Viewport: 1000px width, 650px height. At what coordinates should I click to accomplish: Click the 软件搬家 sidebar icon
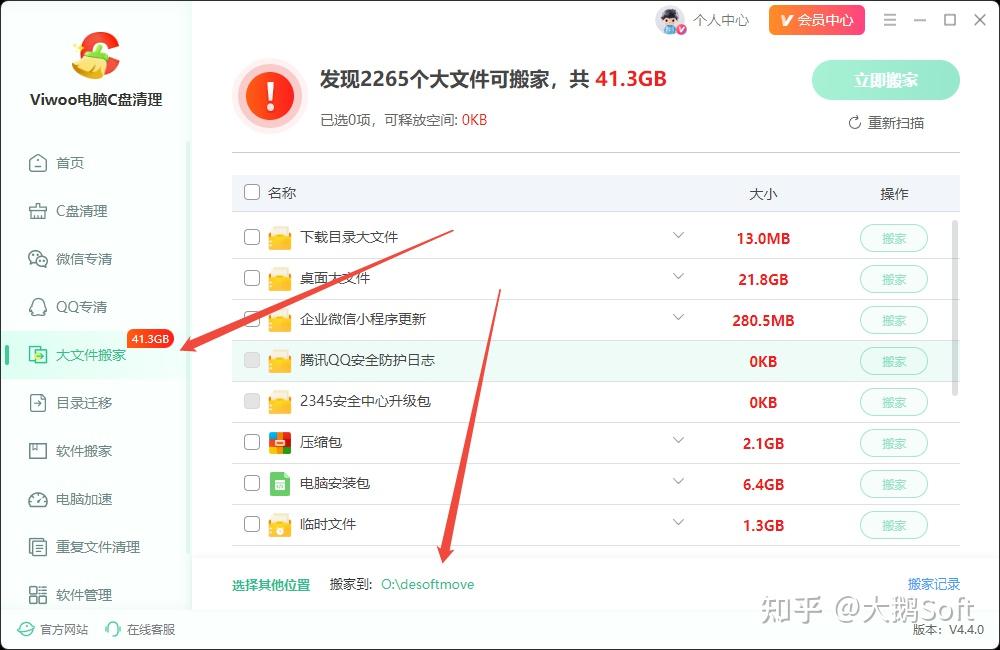38,451
